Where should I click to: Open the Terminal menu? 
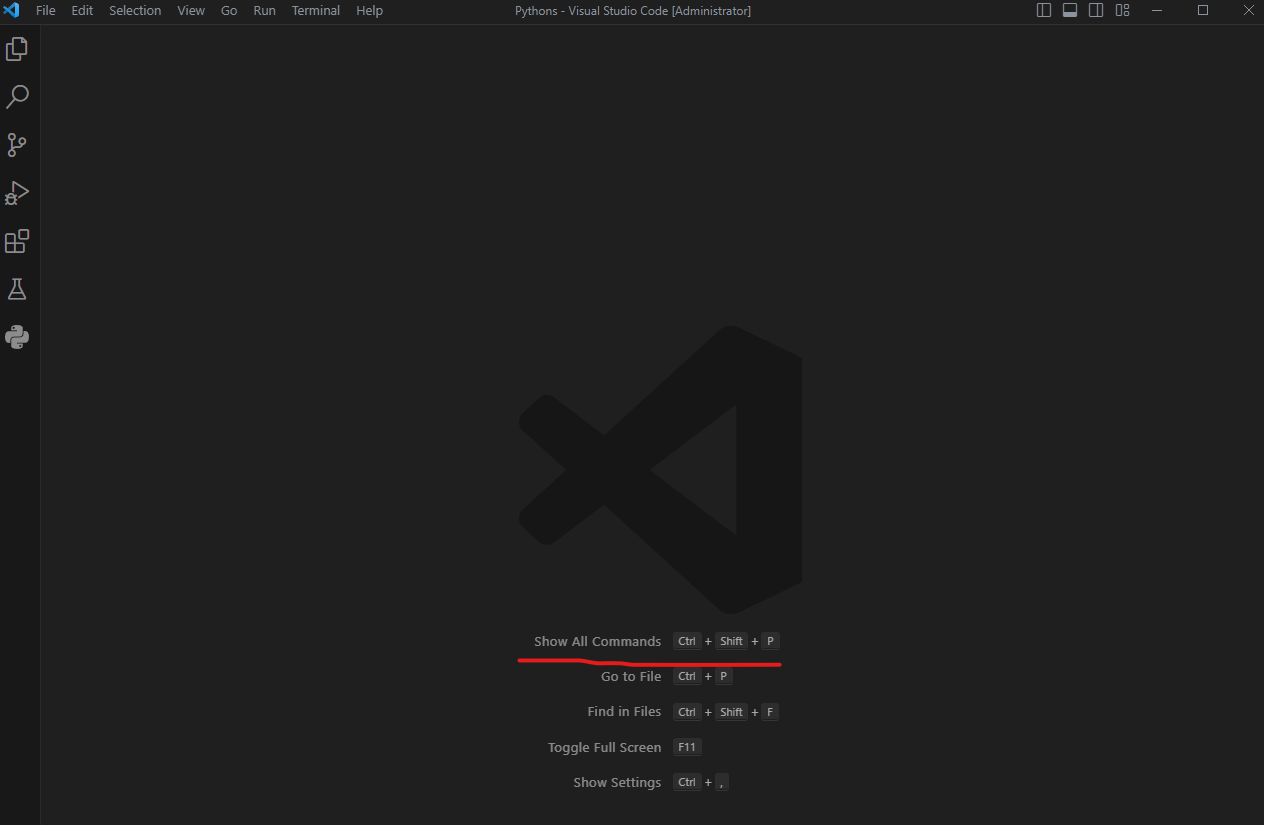[316, 10]
